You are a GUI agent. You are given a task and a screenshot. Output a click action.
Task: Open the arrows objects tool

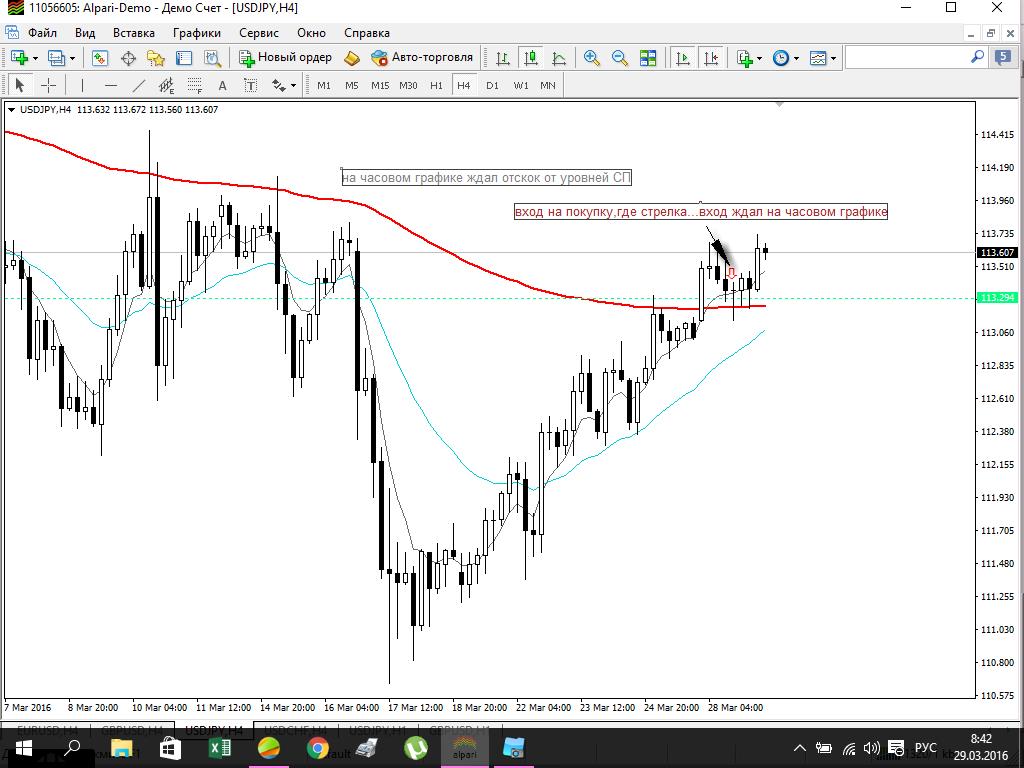(x=279, y=86)
